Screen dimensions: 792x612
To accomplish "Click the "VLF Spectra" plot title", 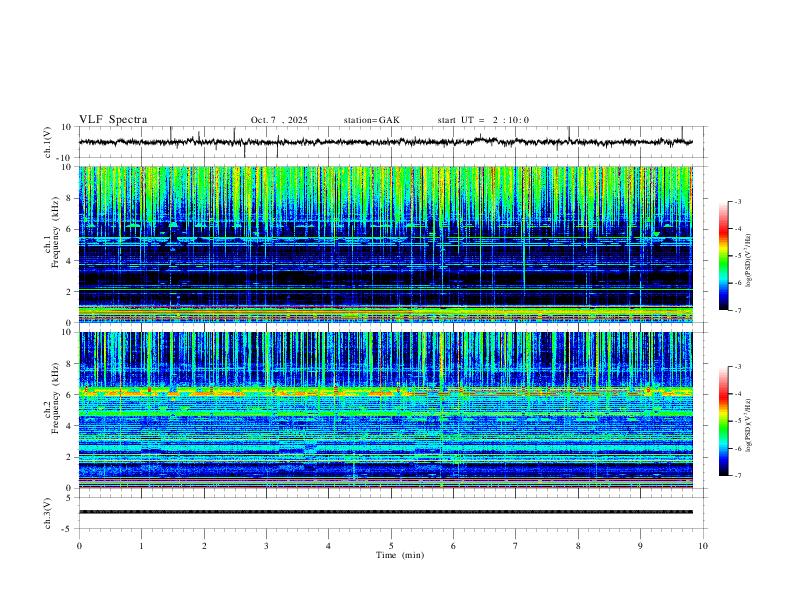I will click(x=113, y=120).
